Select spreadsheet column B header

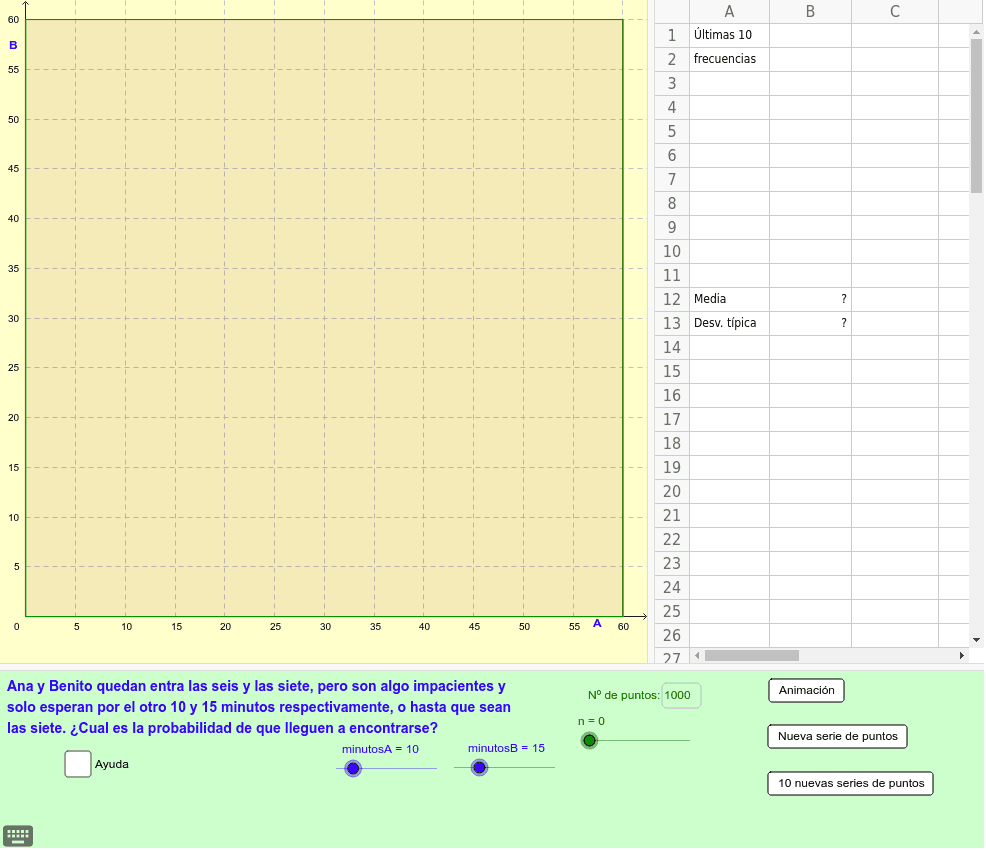click(x=811, y=11)
